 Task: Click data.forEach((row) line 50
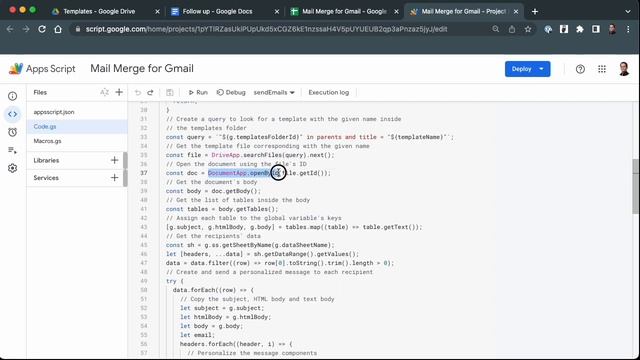213,290
